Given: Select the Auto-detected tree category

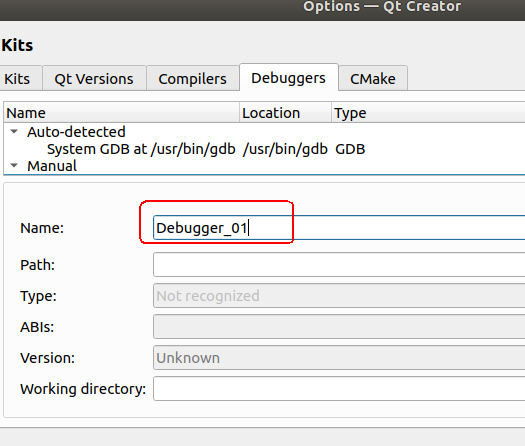Looking at the screenshot, I should (x=76, y=132).
